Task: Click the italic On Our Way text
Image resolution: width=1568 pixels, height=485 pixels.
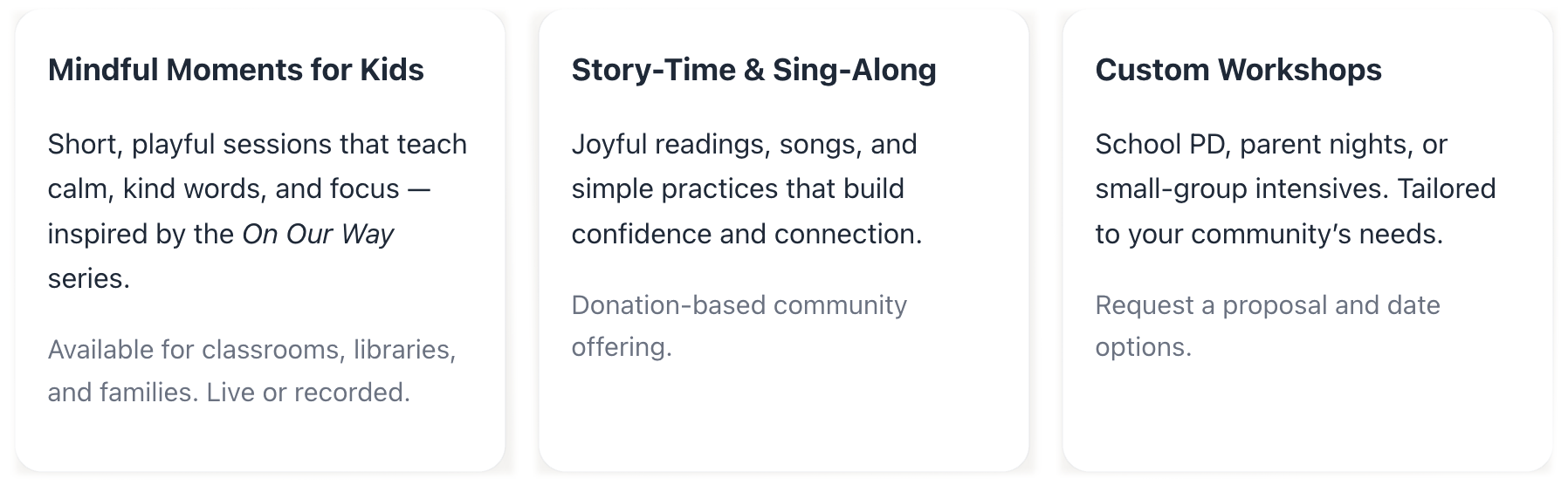Action: (318, 234)
